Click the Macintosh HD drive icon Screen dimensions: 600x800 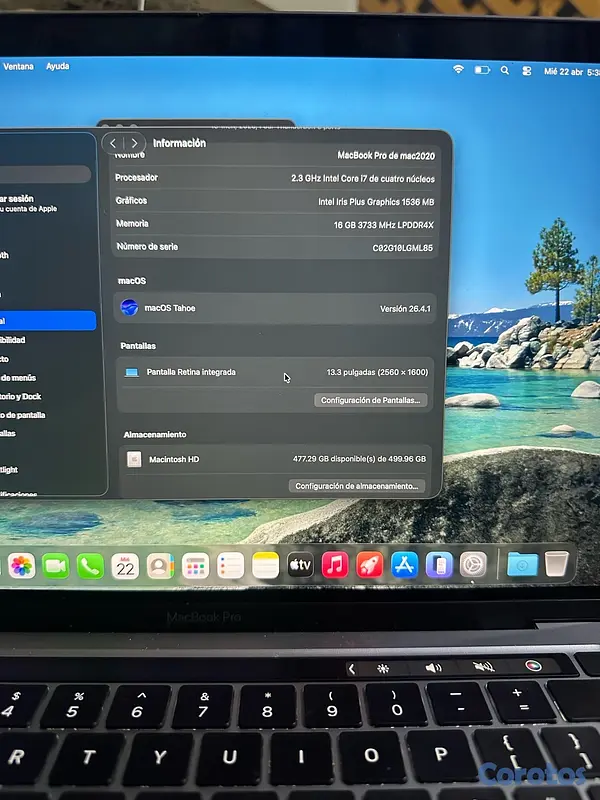tap(134, 459)
